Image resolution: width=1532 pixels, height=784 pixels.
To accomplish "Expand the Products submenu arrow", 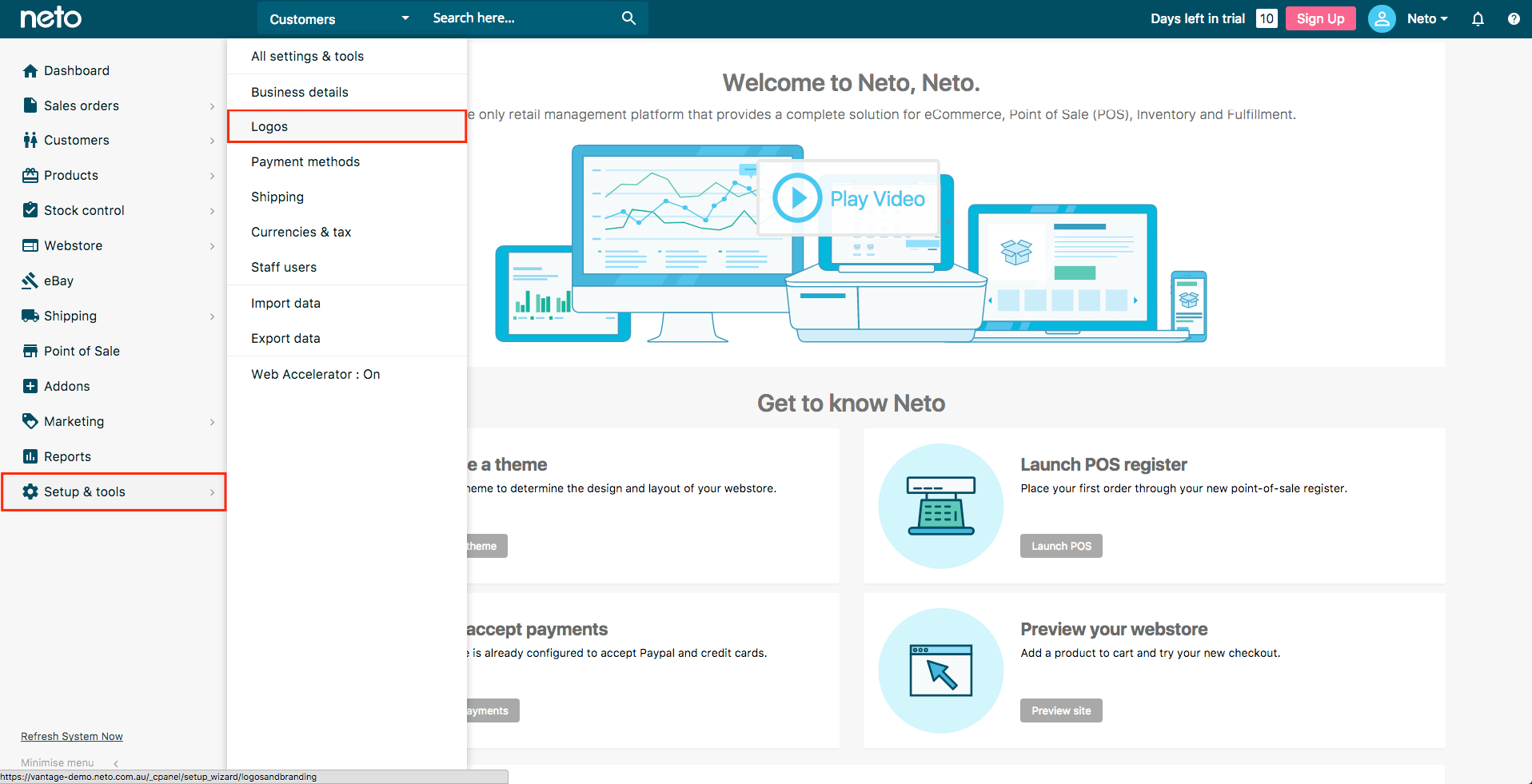I will (212, 176).
